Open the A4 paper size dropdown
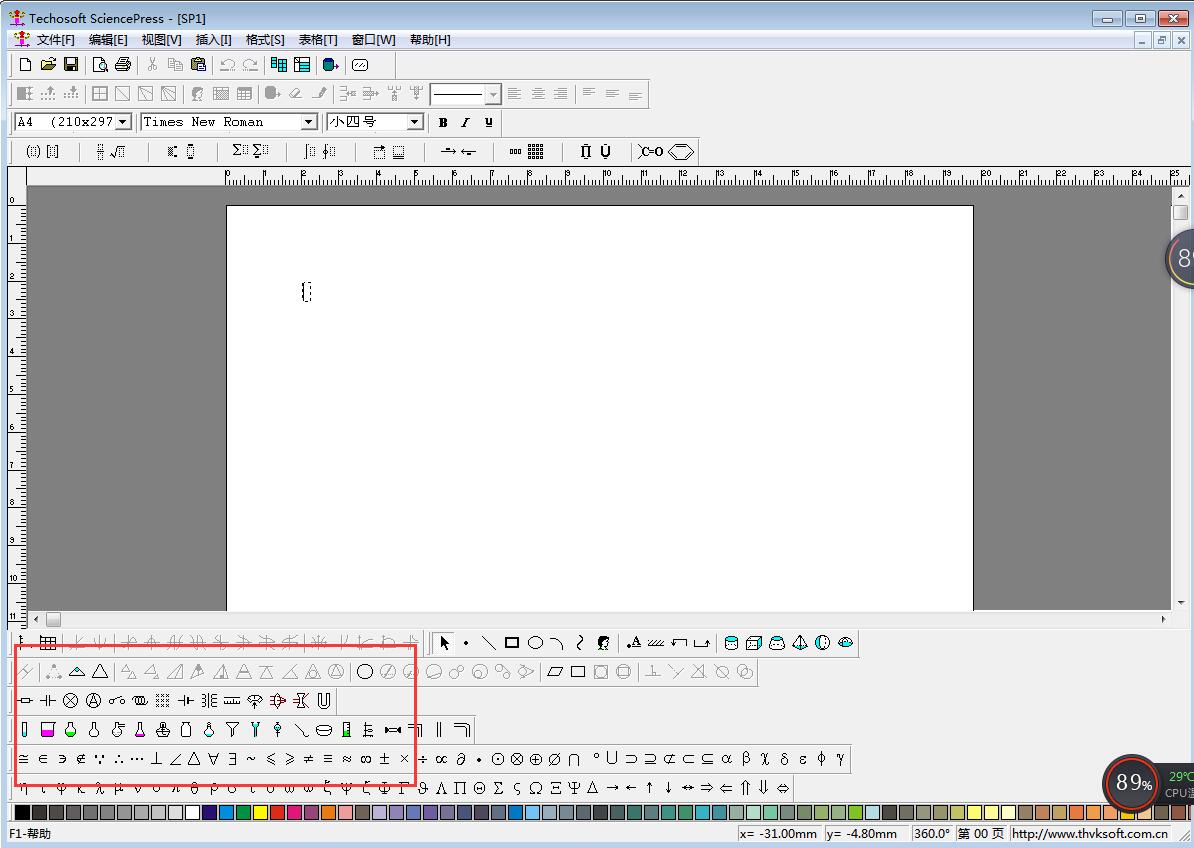Viewport: 1194px width, 848px height. (123, 122)
